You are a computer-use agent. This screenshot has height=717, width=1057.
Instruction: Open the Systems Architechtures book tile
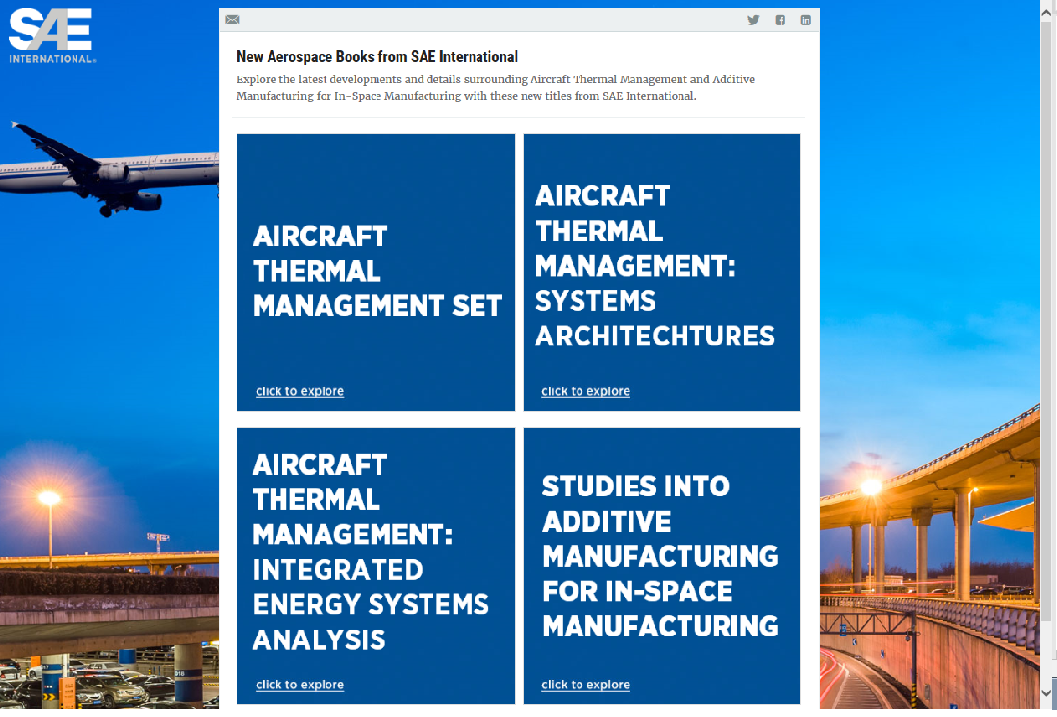(662, 272)
